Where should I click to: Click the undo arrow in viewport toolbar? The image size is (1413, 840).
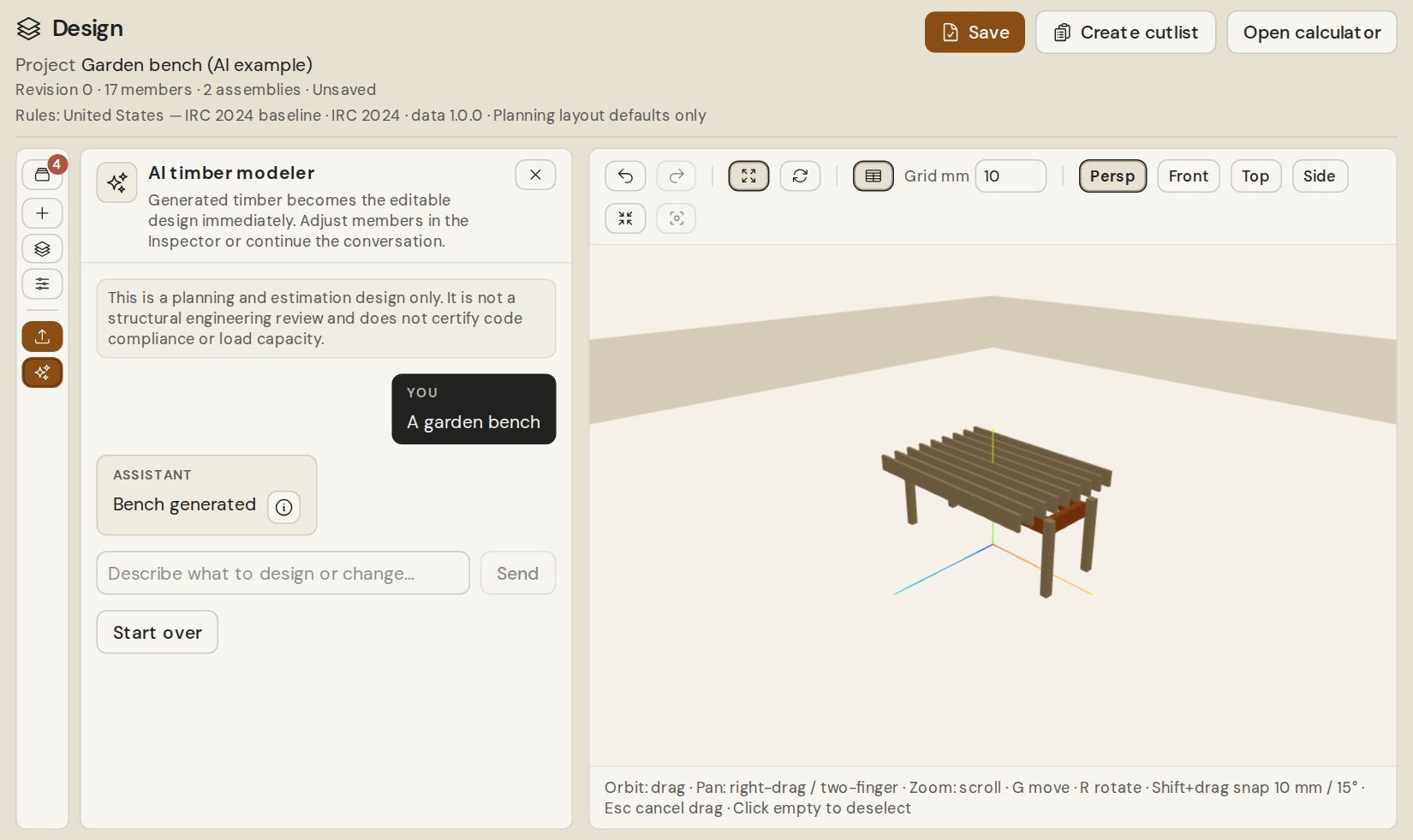(625, 176)
